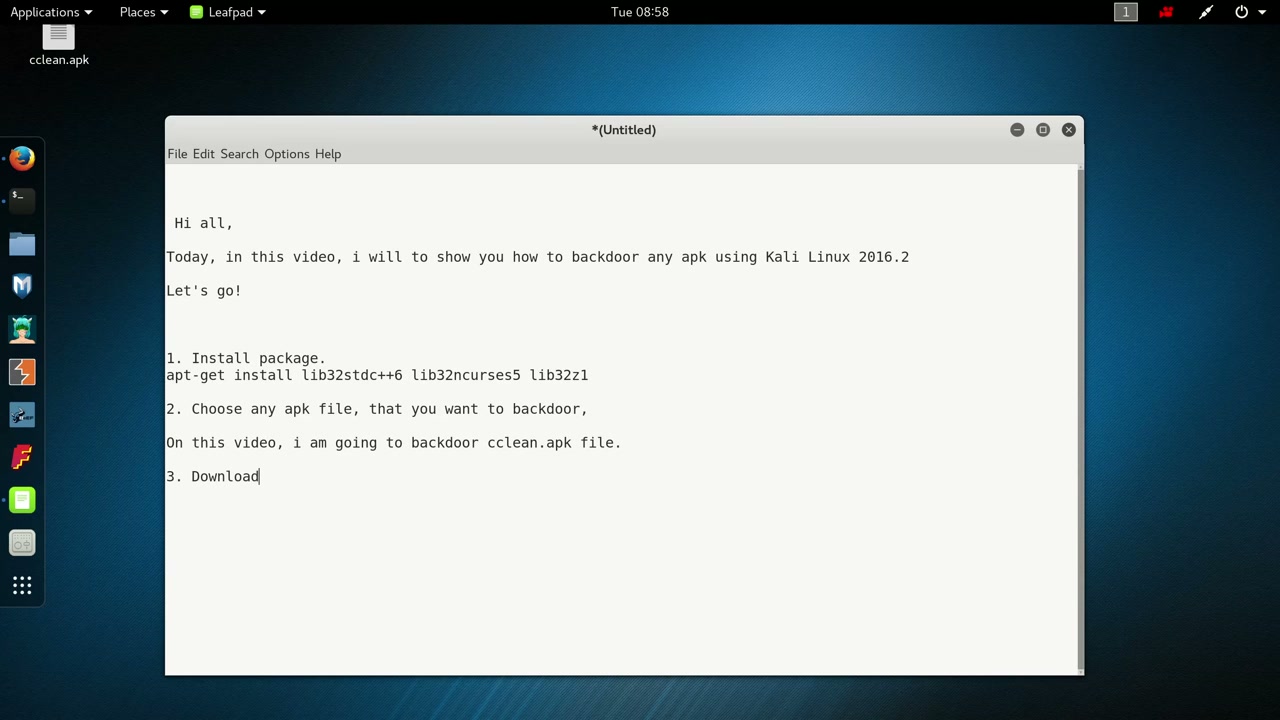
Task: Open the Help menu
Action: point(328,154)
